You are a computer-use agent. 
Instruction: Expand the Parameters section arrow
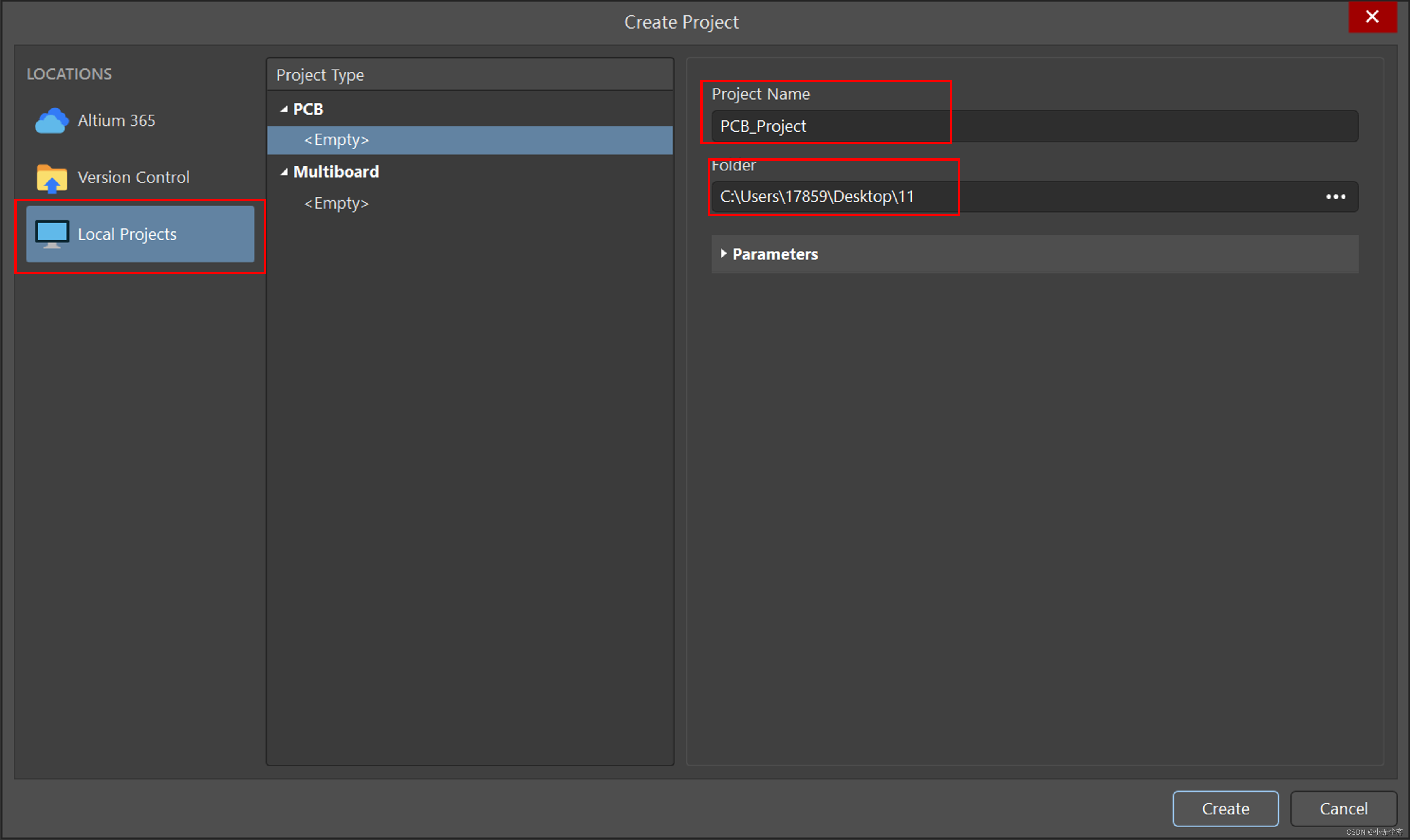click(723, 254)
